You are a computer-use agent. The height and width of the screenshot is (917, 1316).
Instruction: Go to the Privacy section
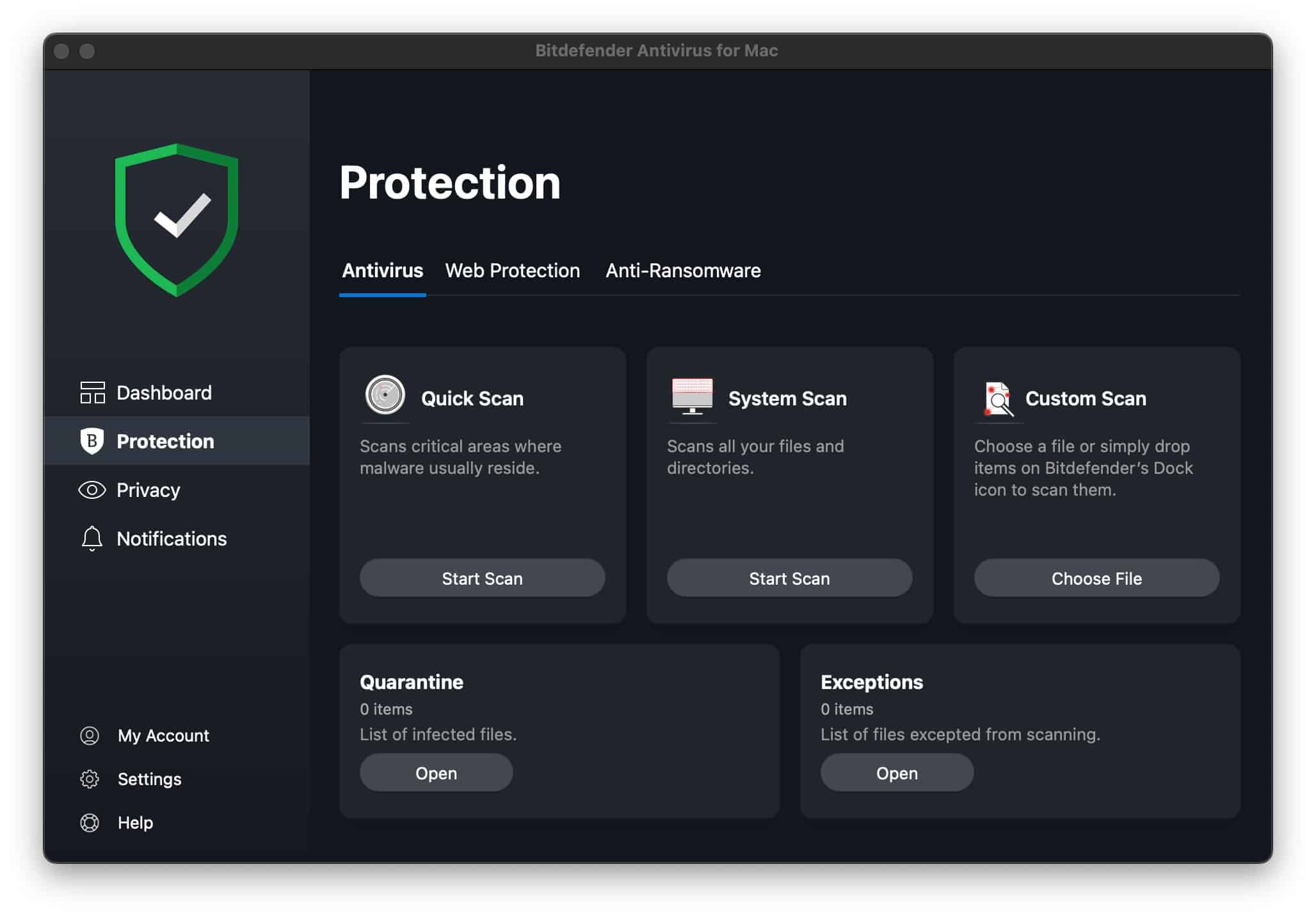point(177,490)
